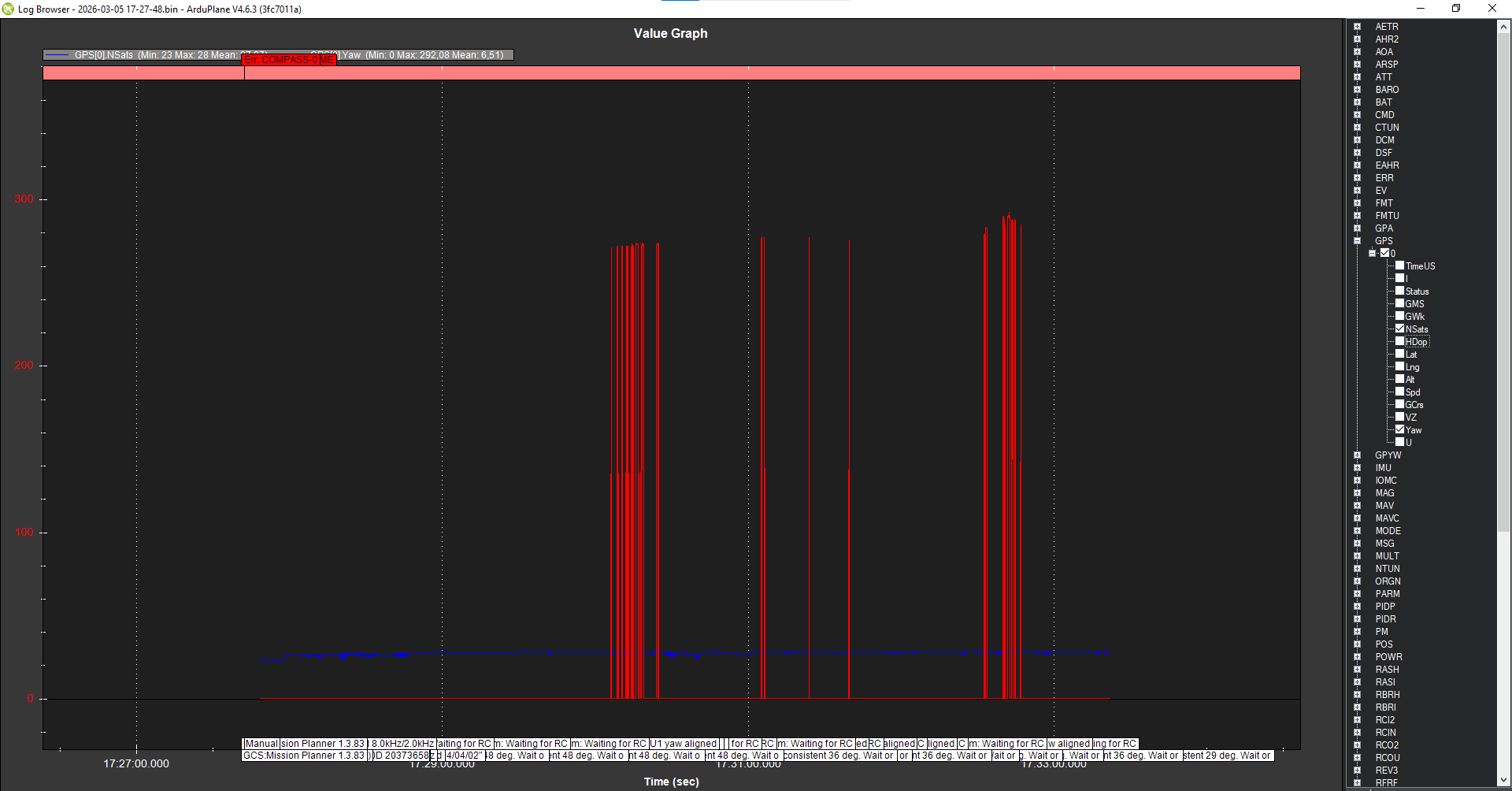Click the plus icon next to BAT
The width and height of the screenshot is (1512, 791).
(1357, 102)
